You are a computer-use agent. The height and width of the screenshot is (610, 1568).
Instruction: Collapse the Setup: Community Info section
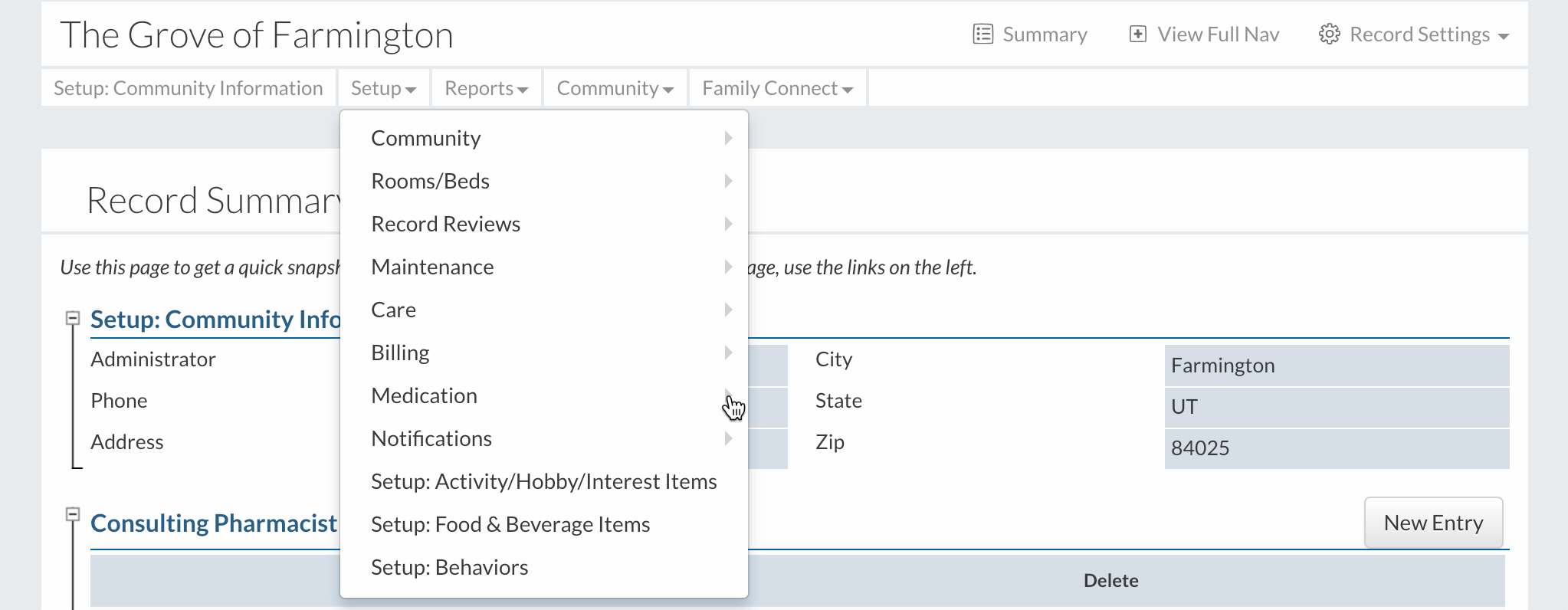(x=73, y=318)
